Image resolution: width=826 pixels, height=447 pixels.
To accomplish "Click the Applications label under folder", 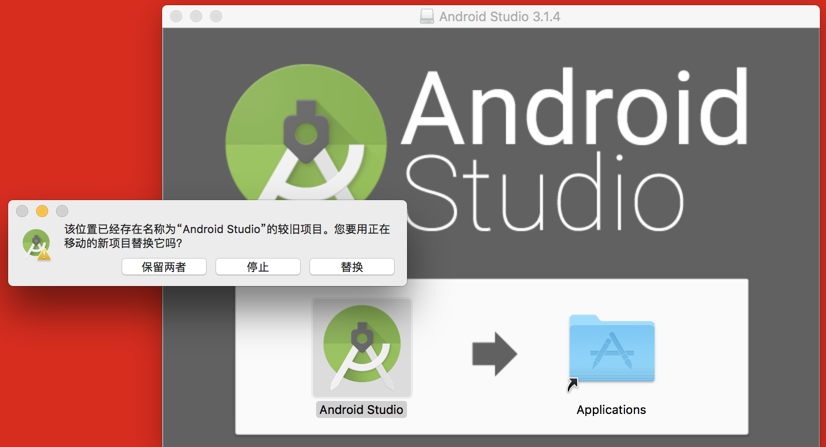I will (x=611, y=410).
